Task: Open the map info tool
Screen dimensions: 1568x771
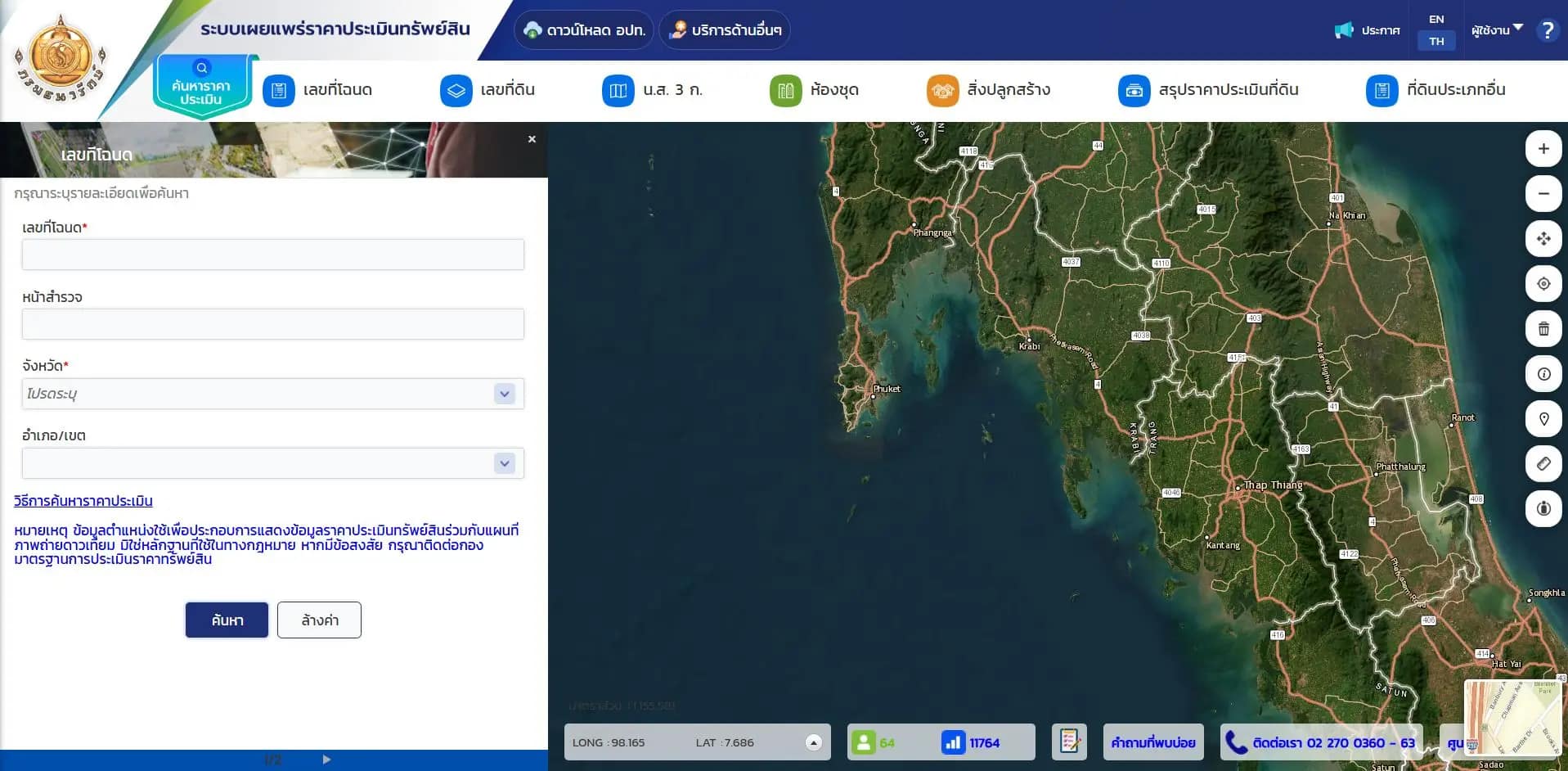Action: click(1543, 374)
